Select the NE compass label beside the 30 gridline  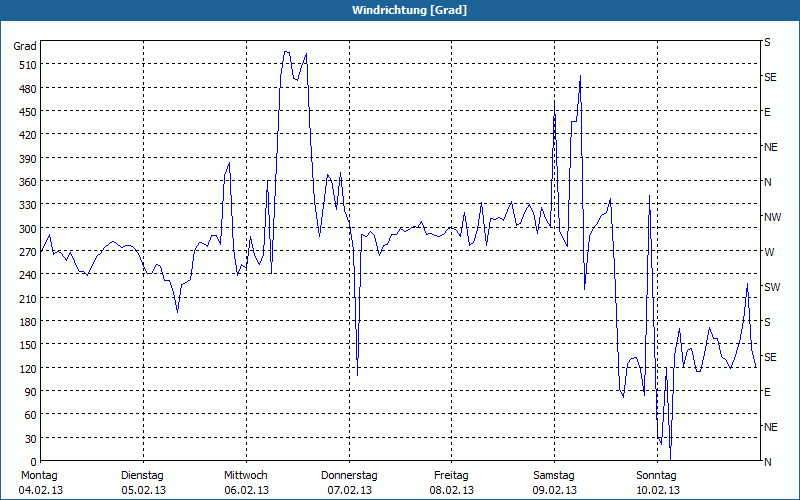tap(770, 427)
